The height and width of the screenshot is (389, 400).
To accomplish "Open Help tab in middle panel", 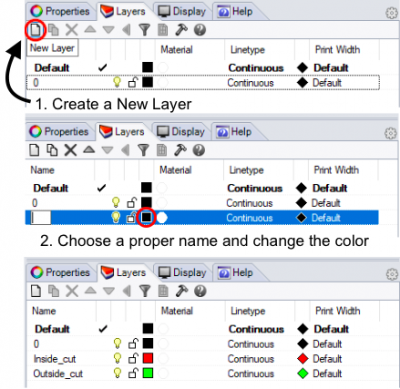I will (x=234, y=132).
